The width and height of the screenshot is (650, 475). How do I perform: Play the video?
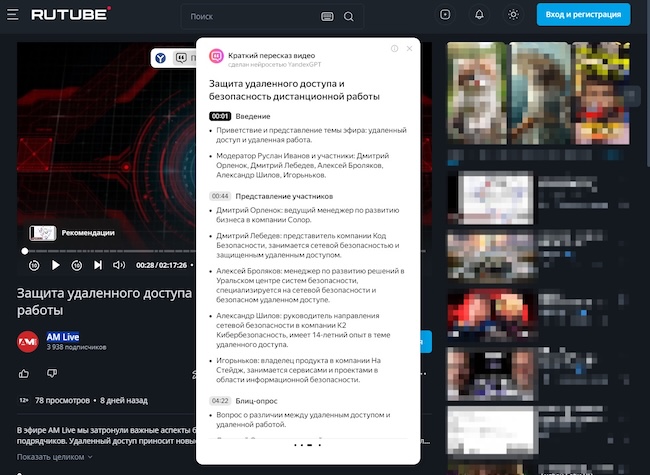[x=55, y=265]
